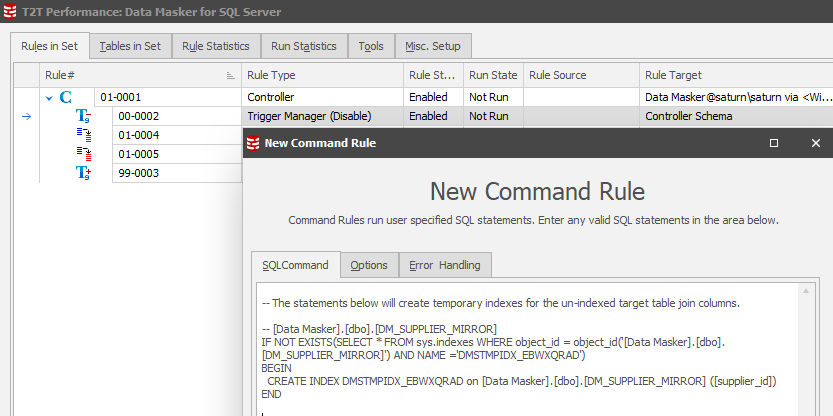Screen dimensions: 833x416
Task: Open the Rule Statistics tab
Action: (x=215, y=46)
